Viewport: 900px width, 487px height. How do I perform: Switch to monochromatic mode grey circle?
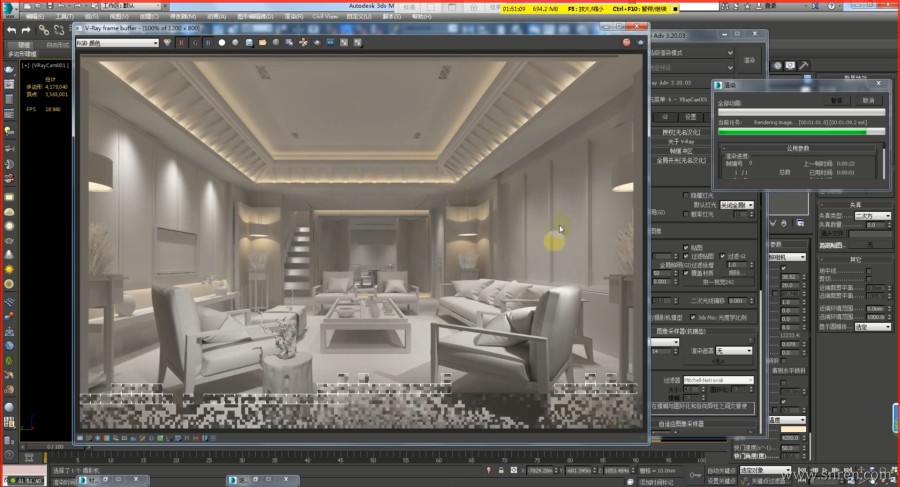coord(235,42)
